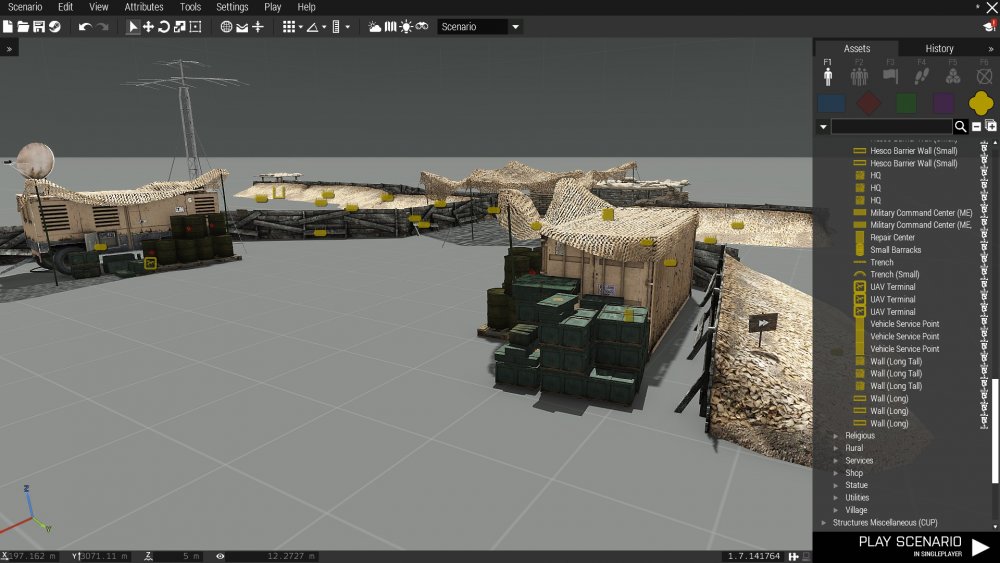Switch to the History tab
The image size is (1000, 563).
click(x=939, y=48)
